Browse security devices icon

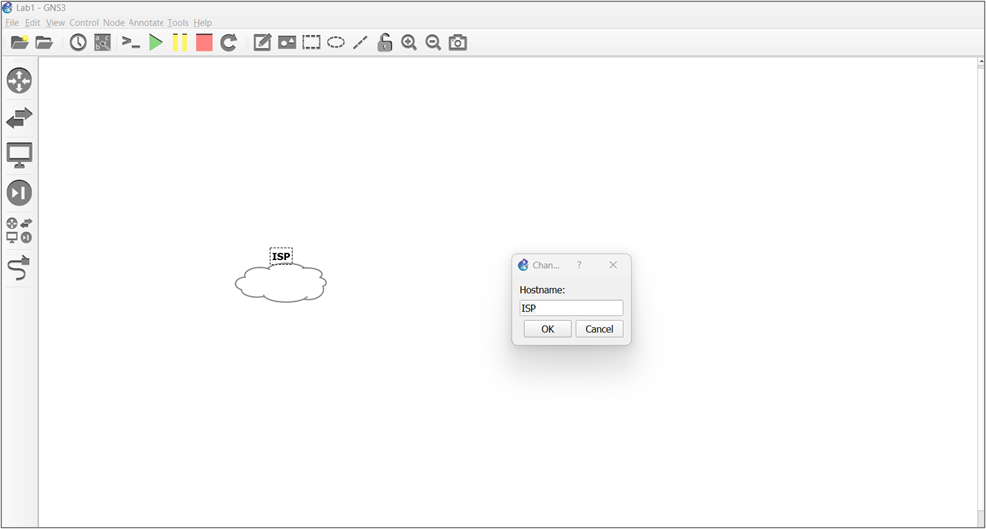tap(19, 192)
